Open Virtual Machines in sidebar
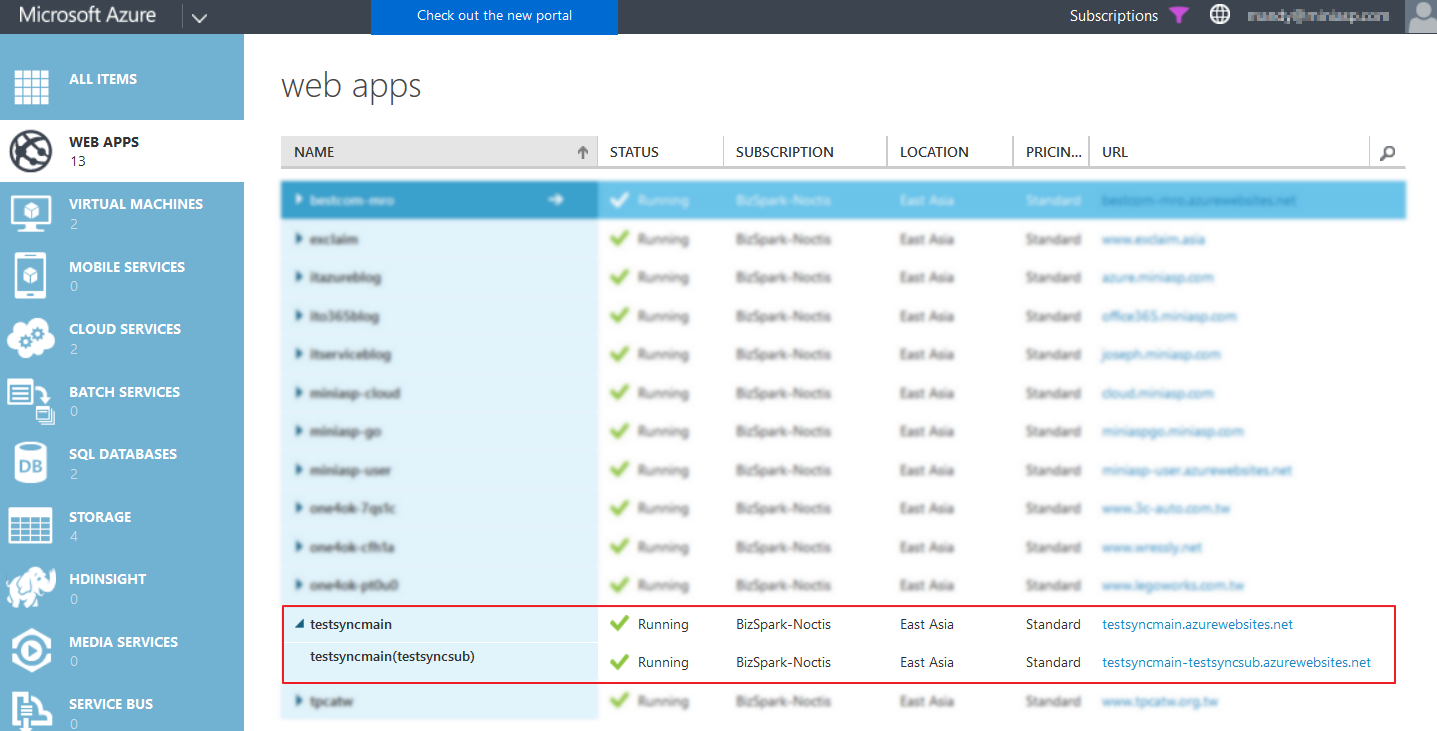The height and width of the screenshot is (731, 1437). pyautogui.click(x=122, y=213)
